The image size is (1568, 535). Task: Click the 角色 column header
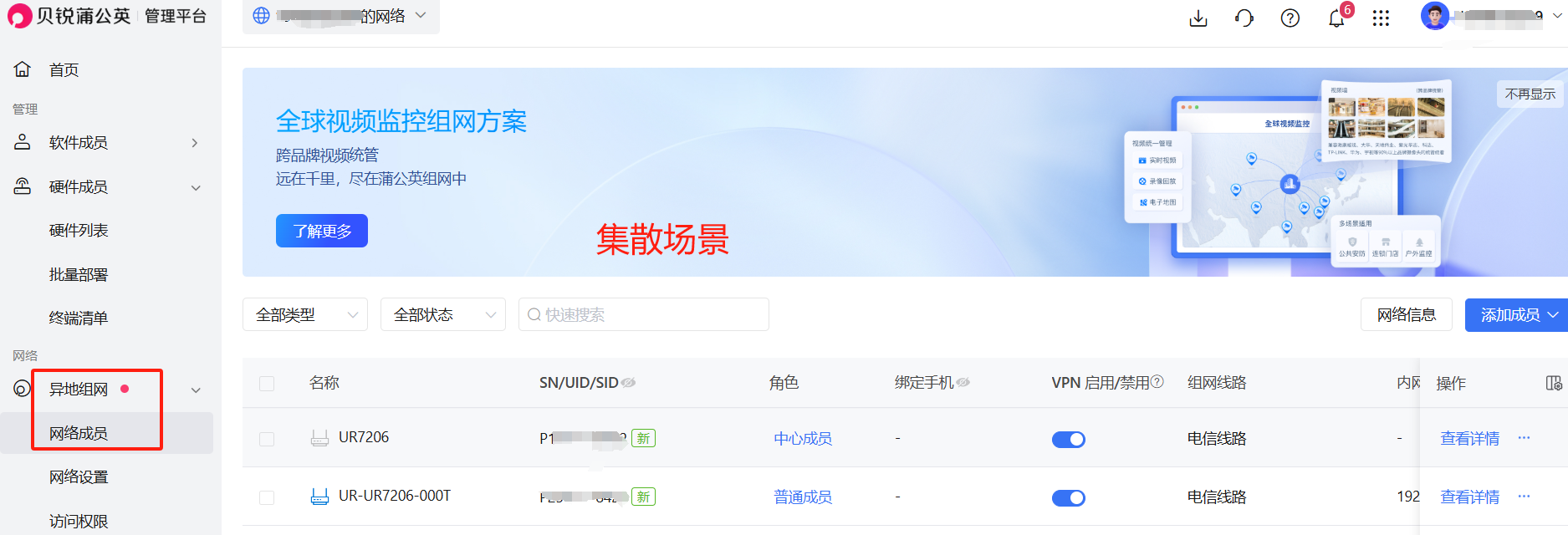point(784,383)
